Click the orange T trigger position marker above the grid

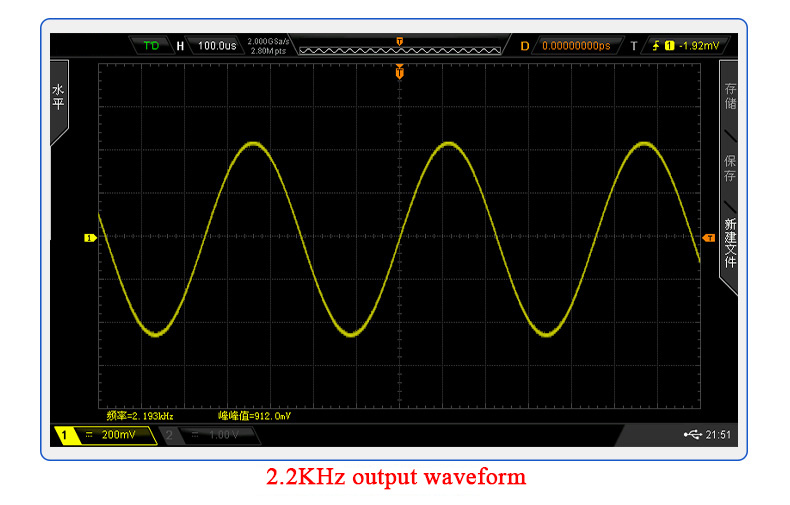400,72
